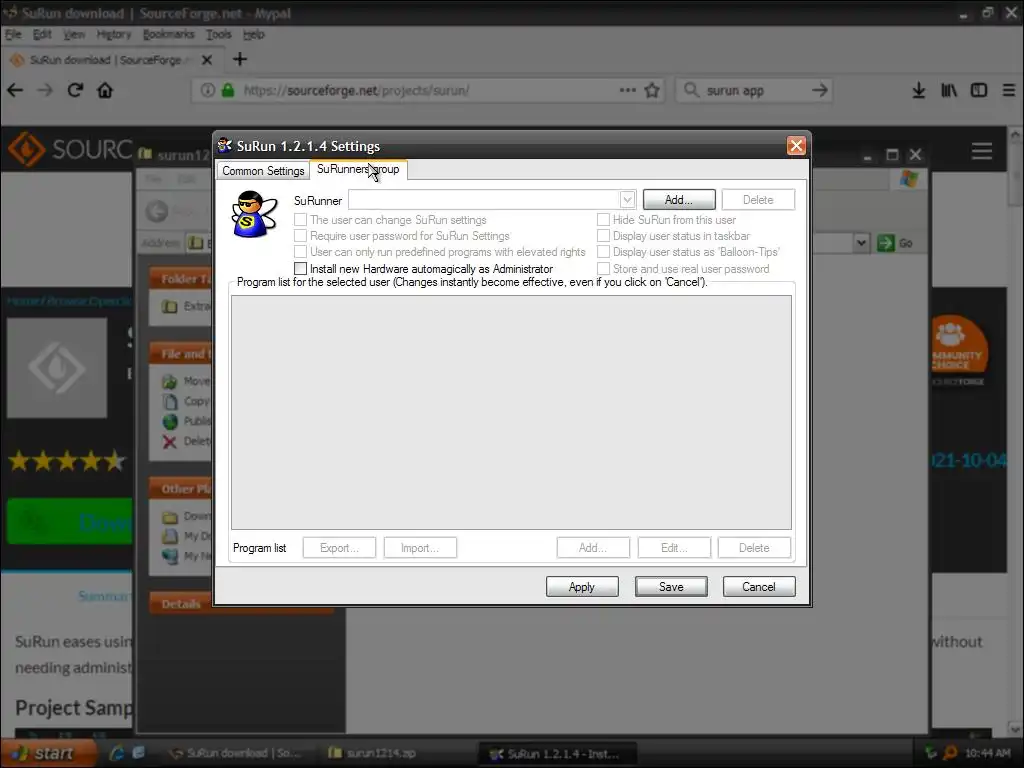The width and height of the screenshot is (1024, 768).
Task: Click the Export program list button
Action: (339, 548)
